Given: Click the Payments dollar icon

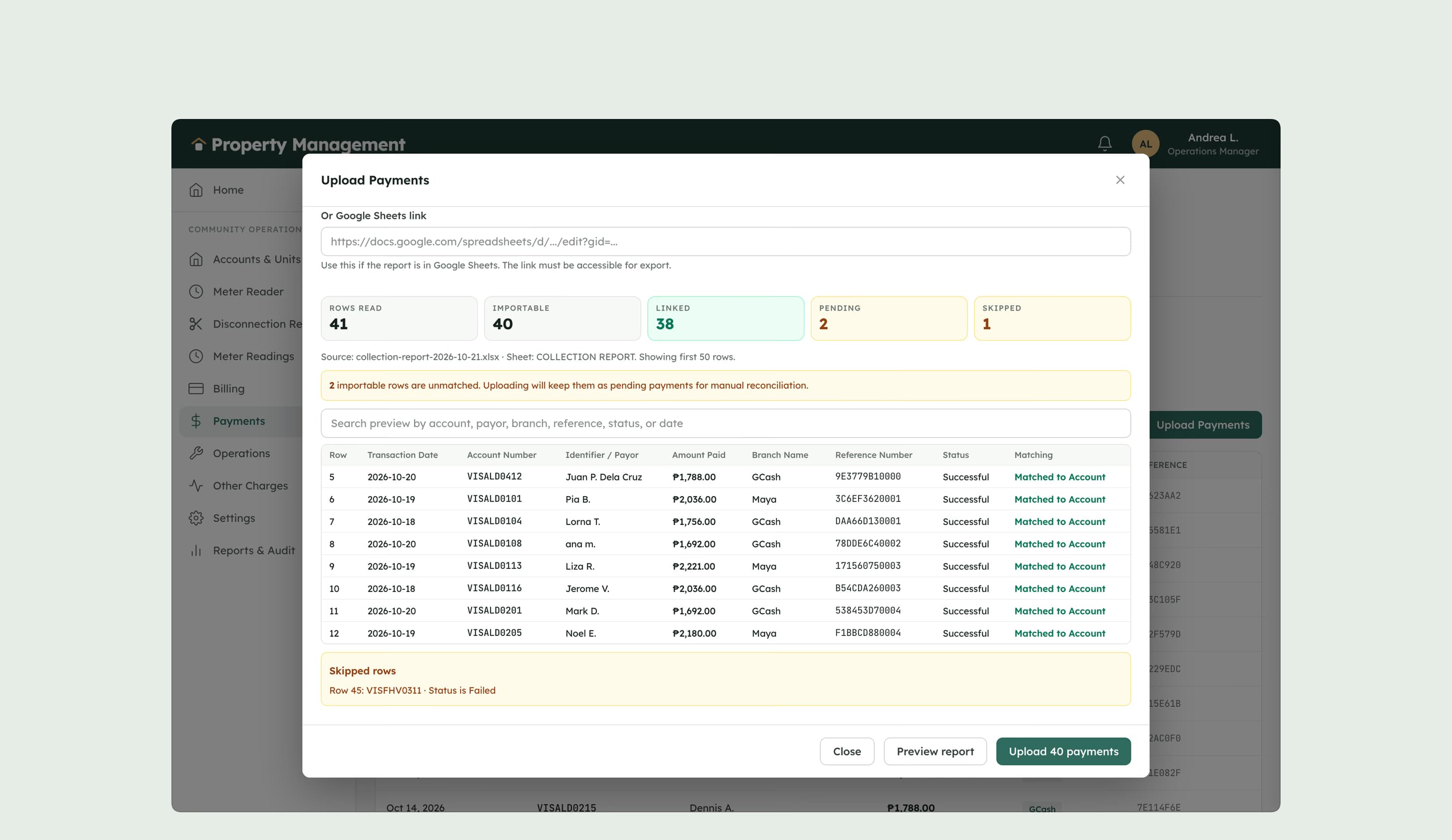Looking at the screenshot, I should (x=196, y=421).
